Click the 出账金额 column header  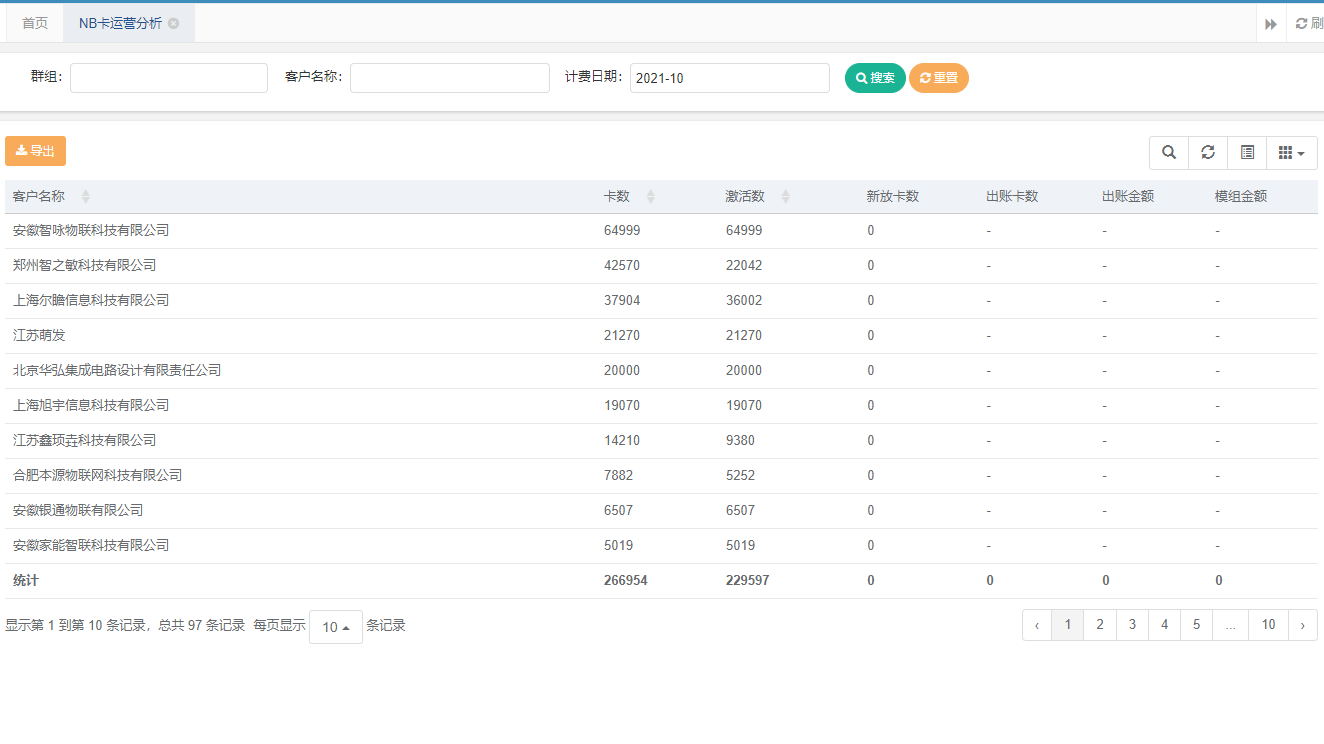[1128, 197]
